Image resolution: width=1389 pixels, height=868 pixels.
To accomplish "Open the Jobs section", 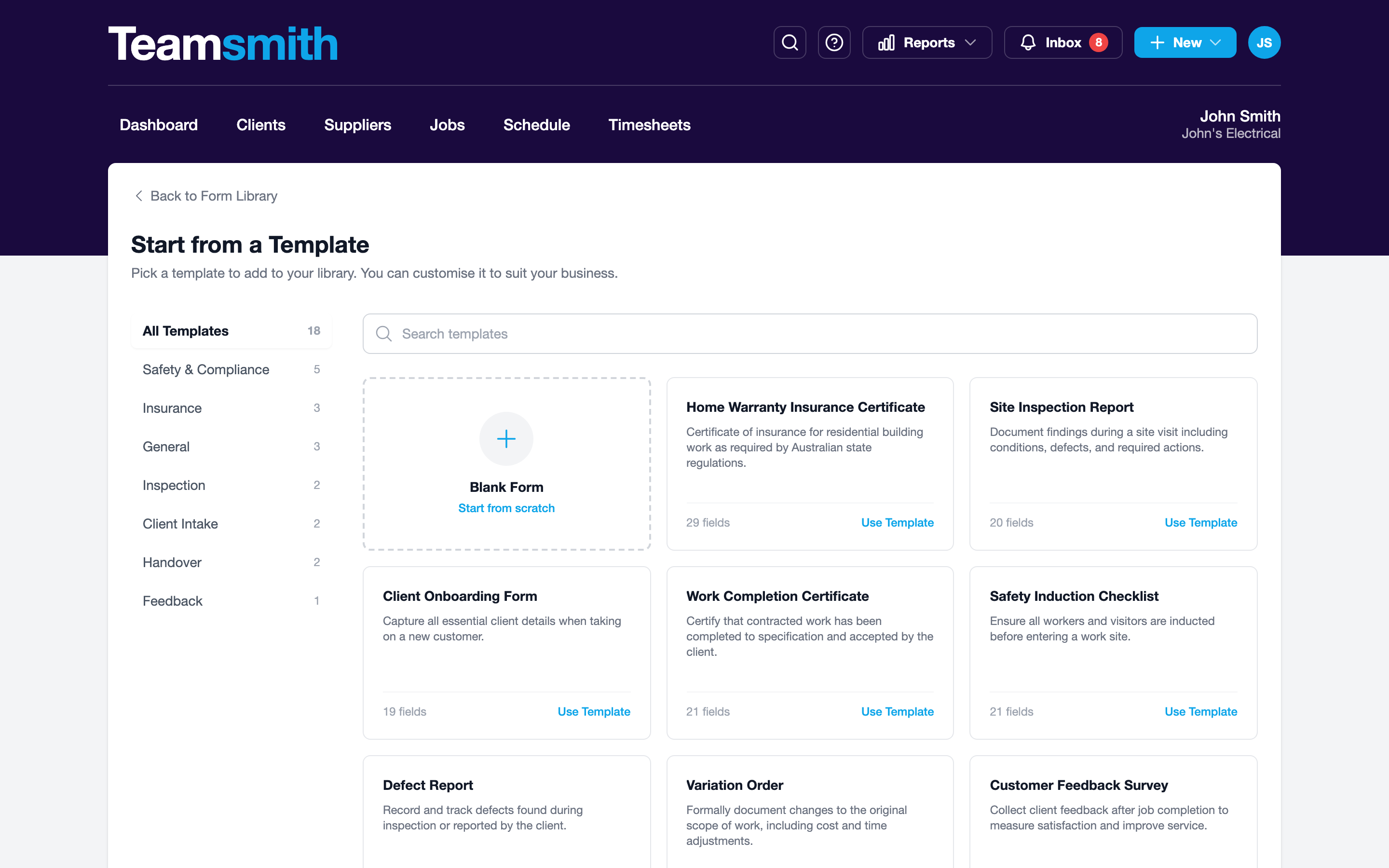I will [447, 124].
